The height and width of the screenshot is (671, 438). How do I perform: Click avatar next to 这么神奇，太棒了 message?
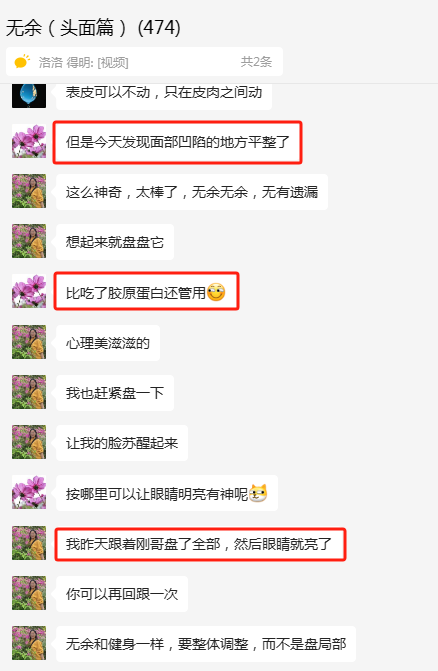click(29, 191)
